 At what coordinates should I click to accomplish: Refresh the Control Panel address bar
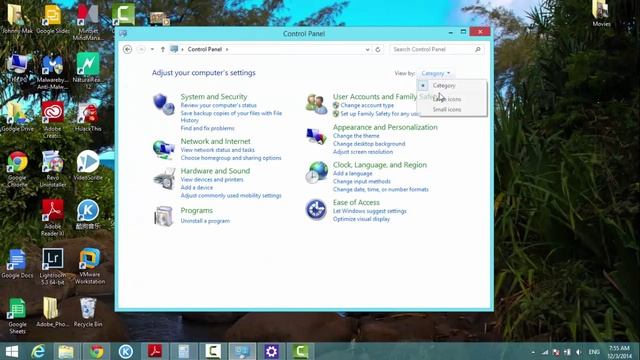pos(378,49)
